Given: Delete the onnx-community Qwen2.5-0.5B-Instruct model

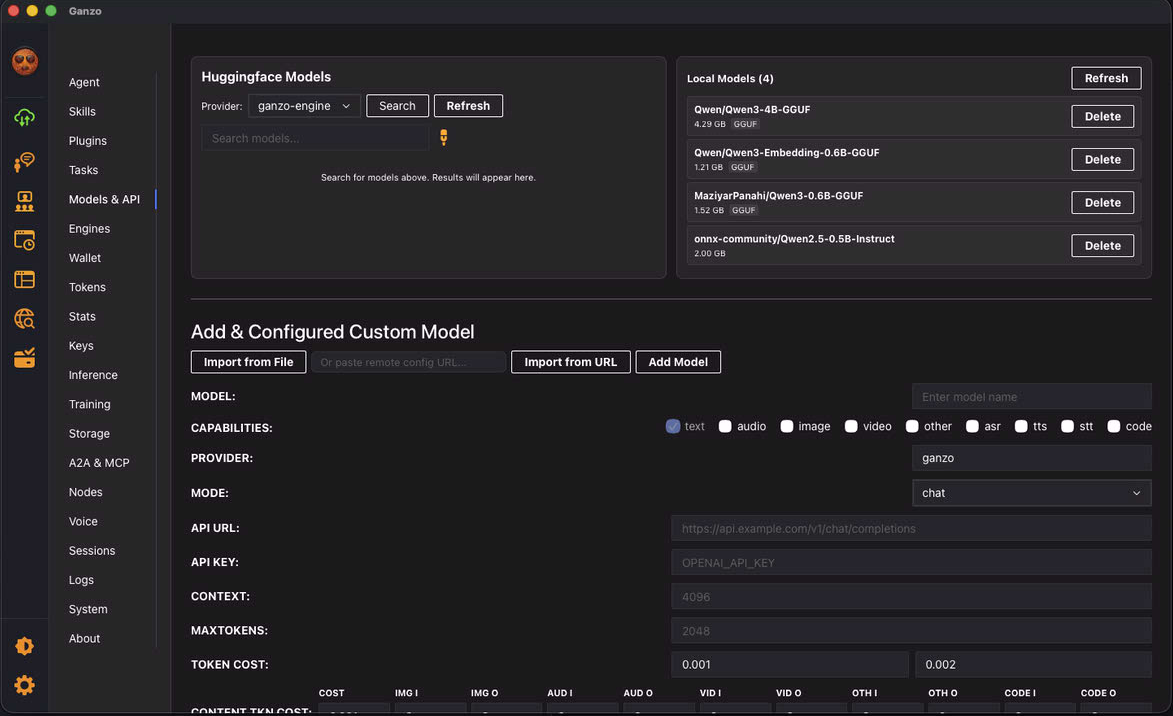Looking at the screenshot, I should [x=1103, y=245].
